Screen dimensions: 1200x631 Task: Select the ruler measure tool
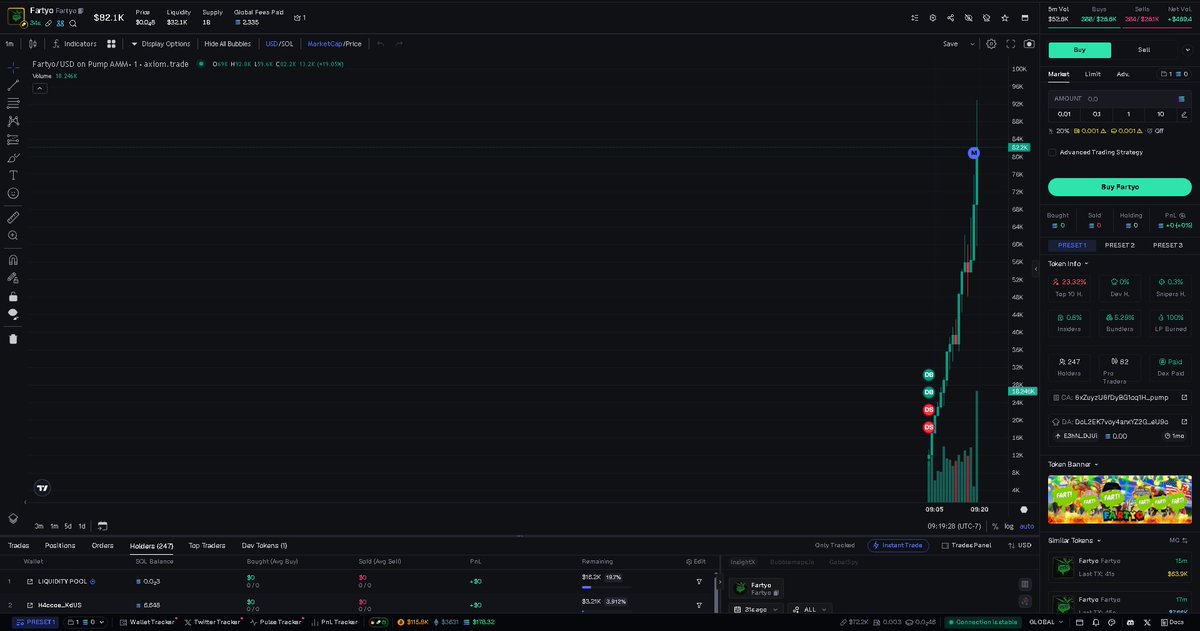pos(13,217)
